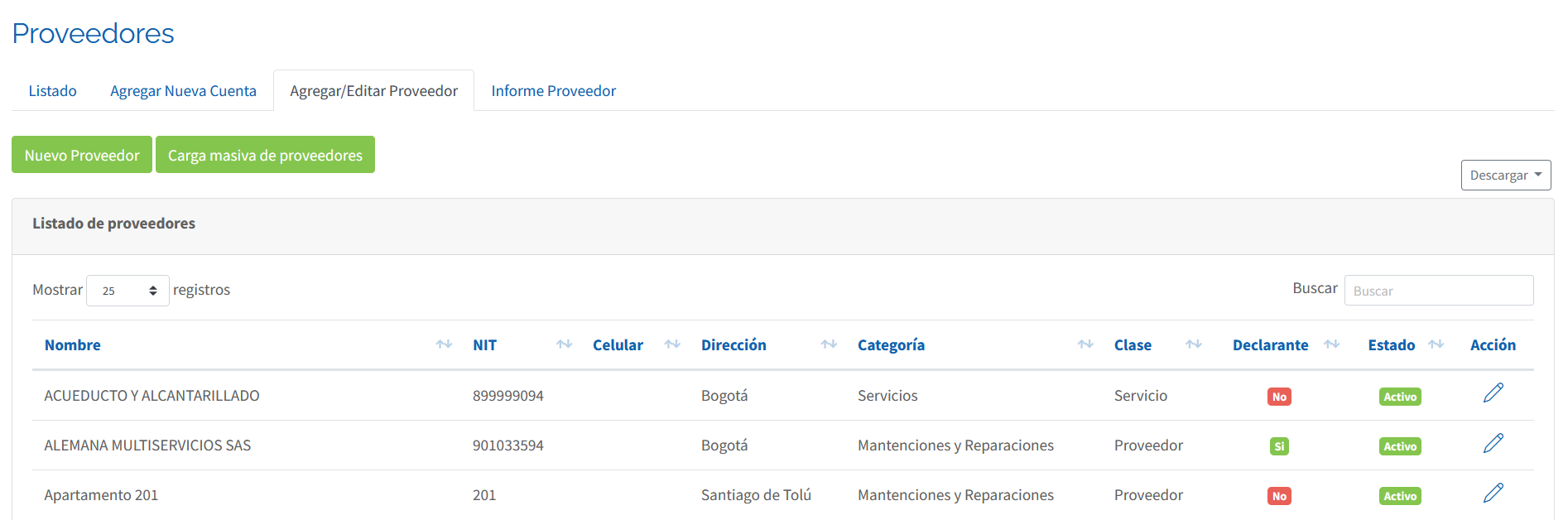Expand the Mostrar 25 registros selector

(127, 291)
